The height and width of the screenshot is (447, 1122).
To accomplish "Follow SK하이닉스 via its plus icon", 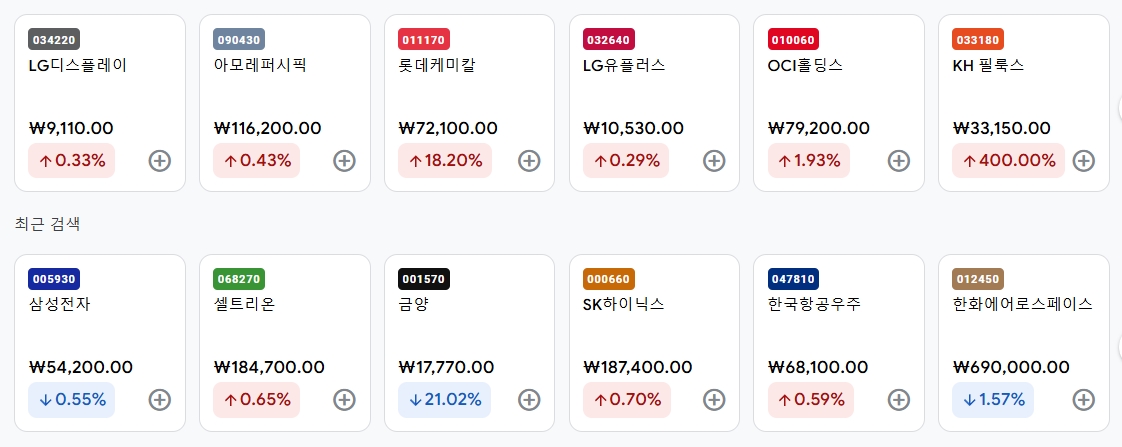I will [714, 400].
